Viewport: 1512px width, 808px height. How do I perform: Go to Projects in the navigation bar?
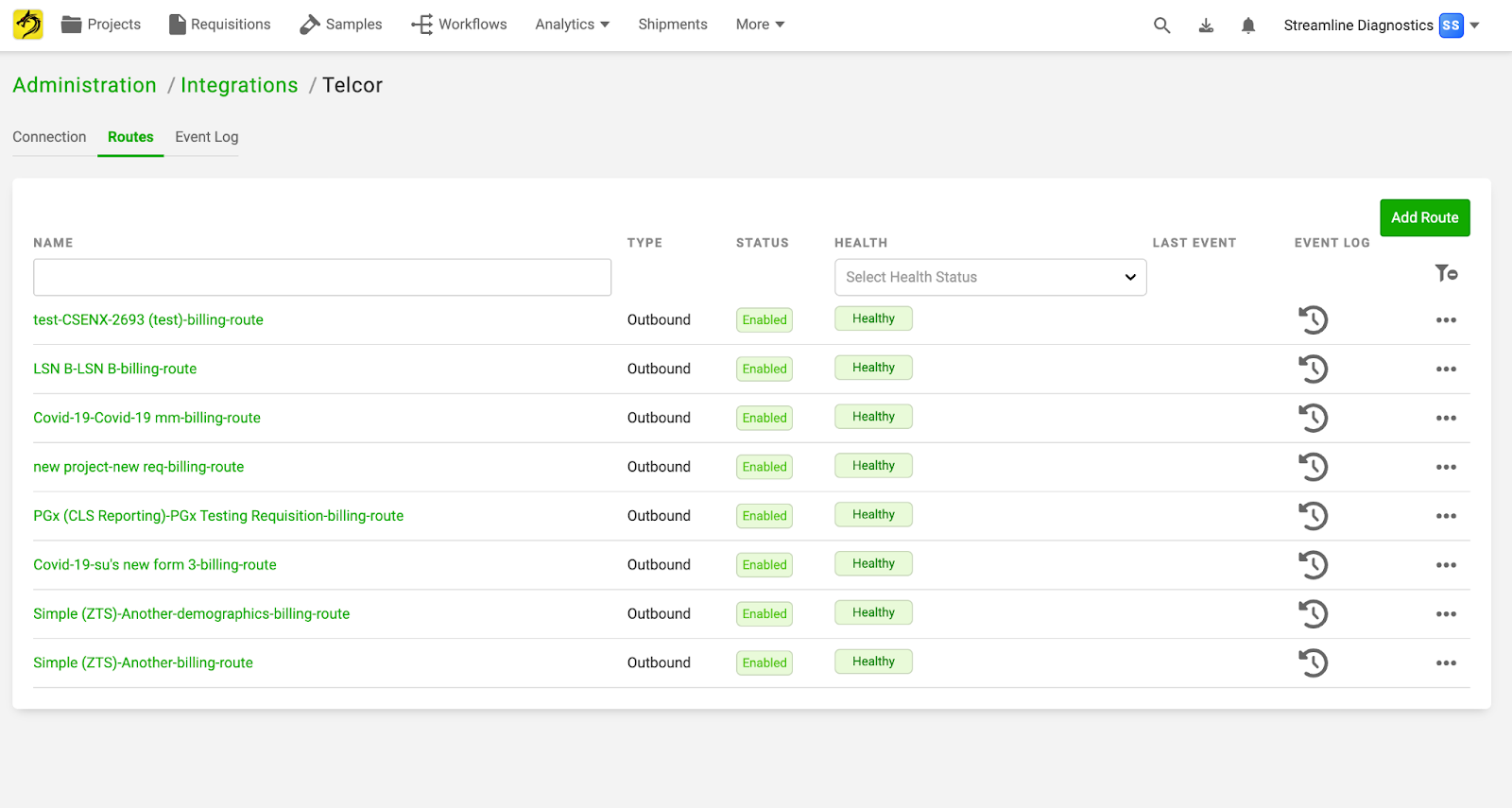tap(101, 25)
